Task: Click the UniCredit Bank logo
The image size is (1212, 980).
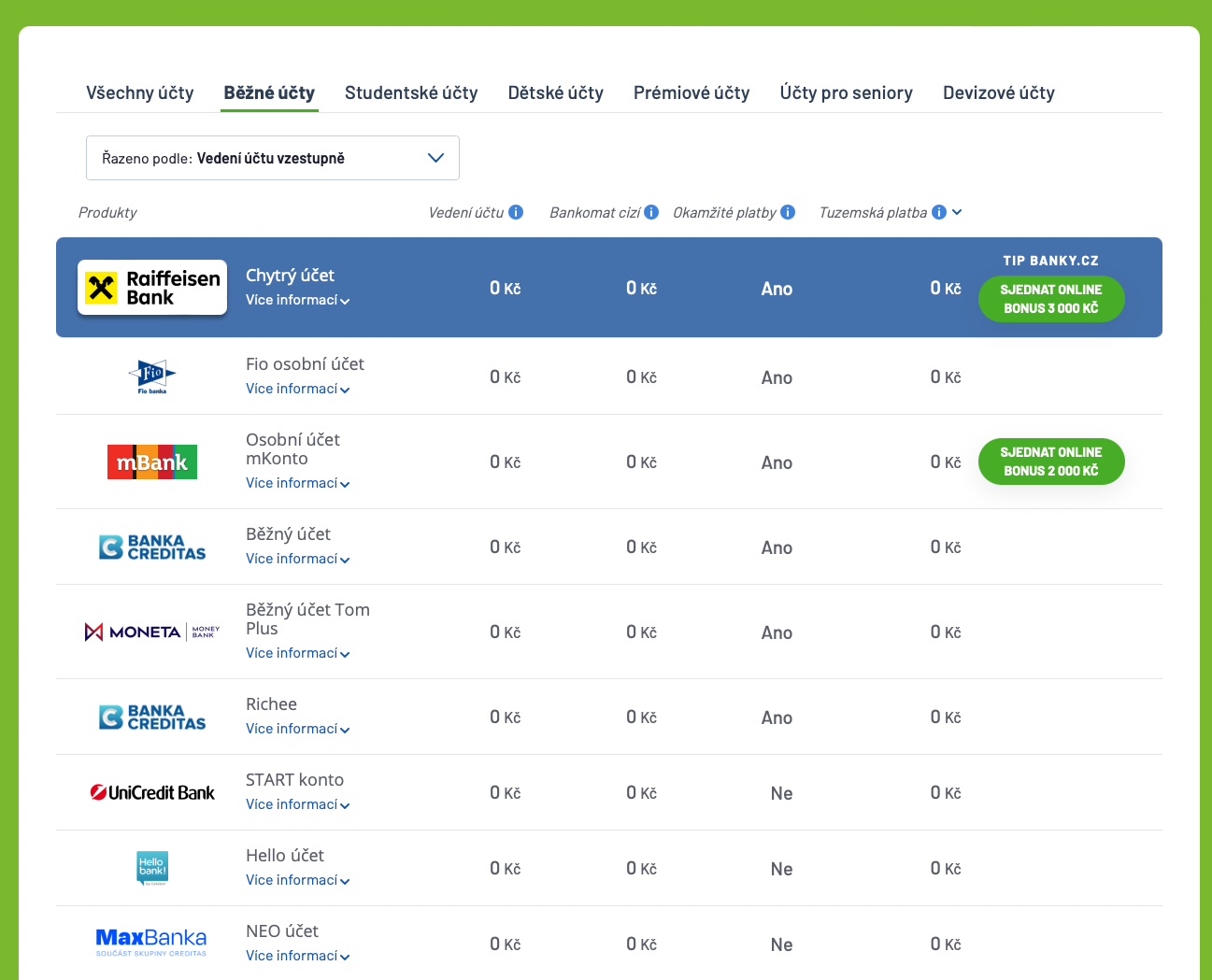Action: 152,792
